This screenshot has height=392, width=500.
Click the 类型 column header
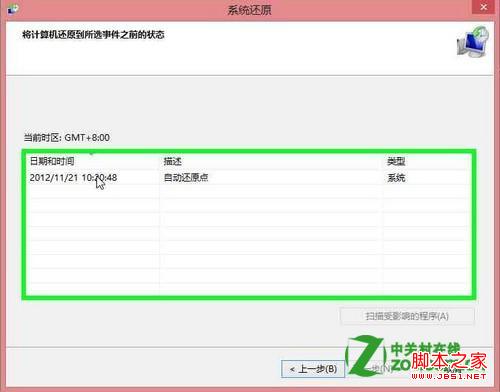[427, 162]
